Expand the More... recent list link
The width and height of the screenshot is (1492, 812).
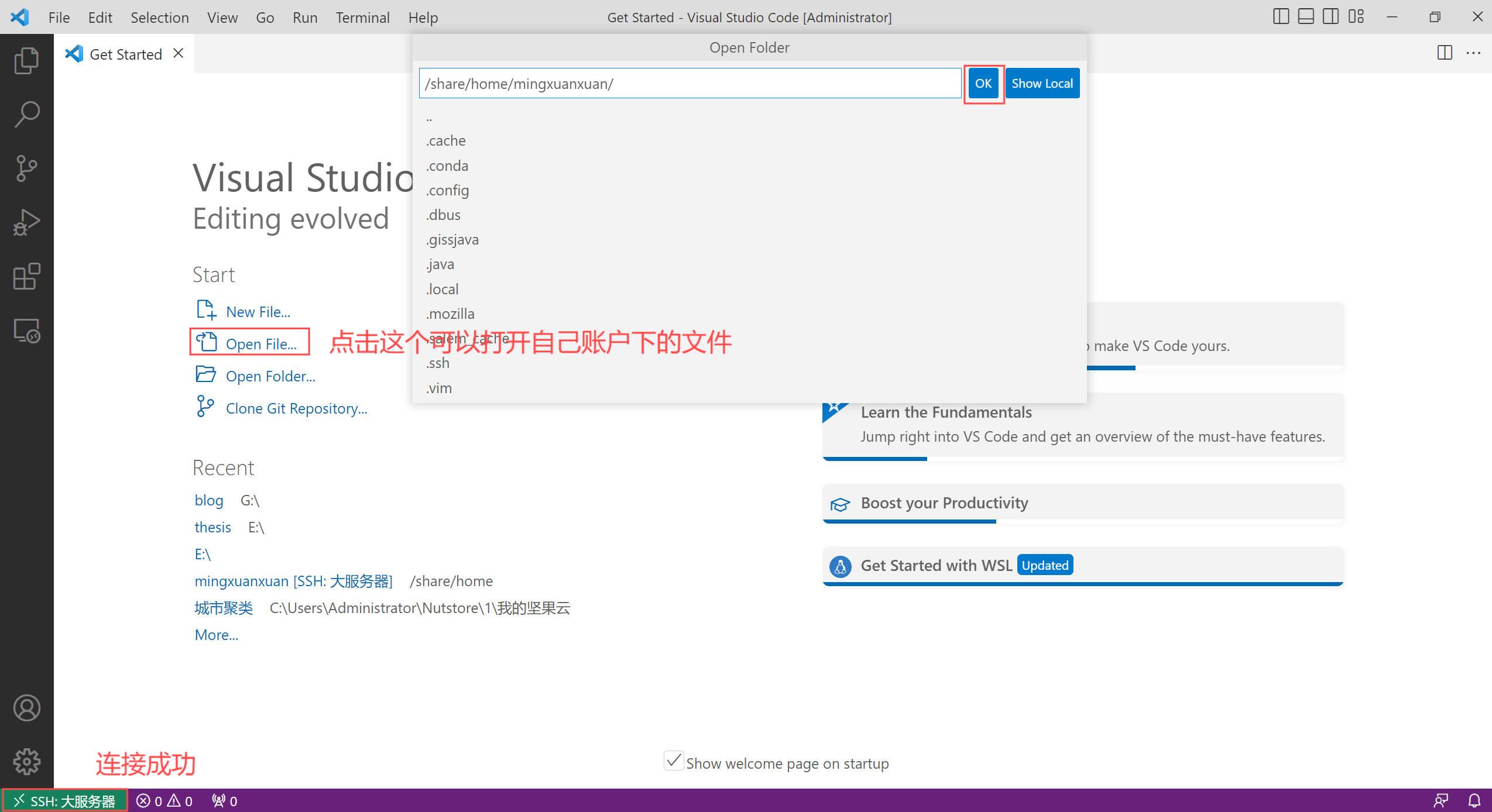pos(216,635)
